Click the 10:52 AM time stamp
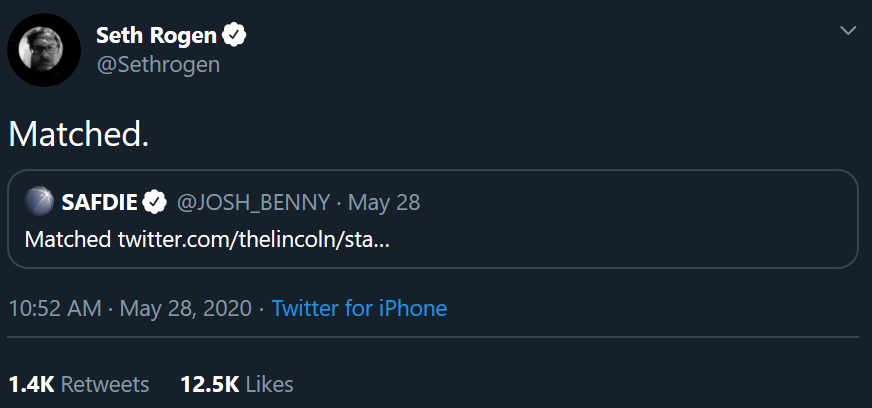The height and width of the screenshot is (408, 872). point(54,308)
